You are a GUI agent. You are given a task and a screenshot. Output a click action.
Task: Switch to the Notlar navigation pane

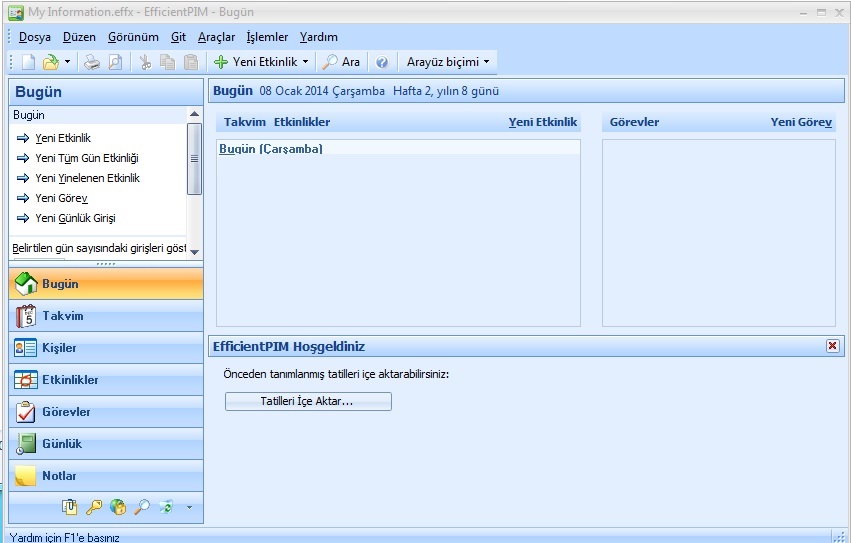(106, 476)
